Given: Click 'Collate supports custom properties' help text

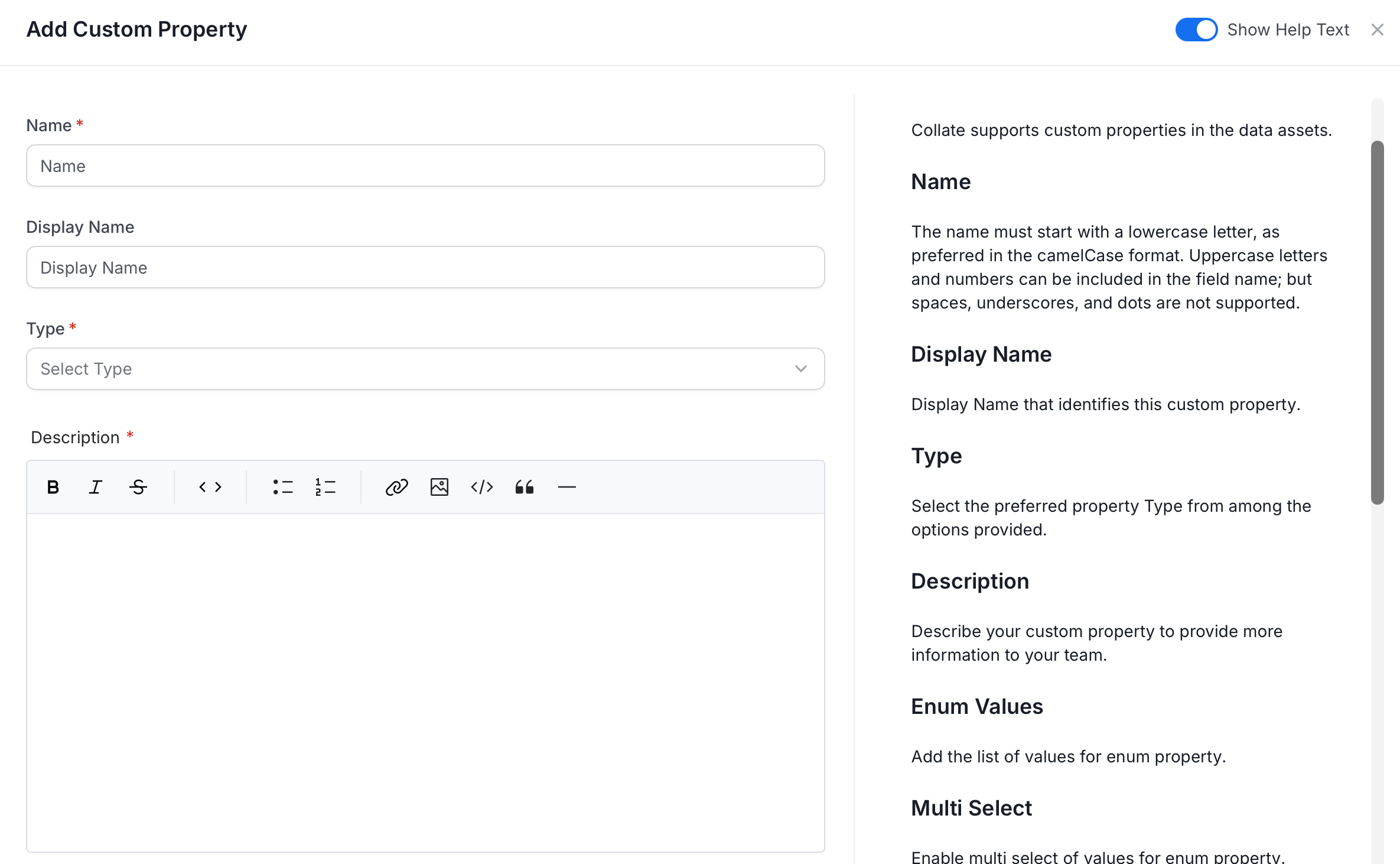Looking at the screenshot, I should [1121, 130].
